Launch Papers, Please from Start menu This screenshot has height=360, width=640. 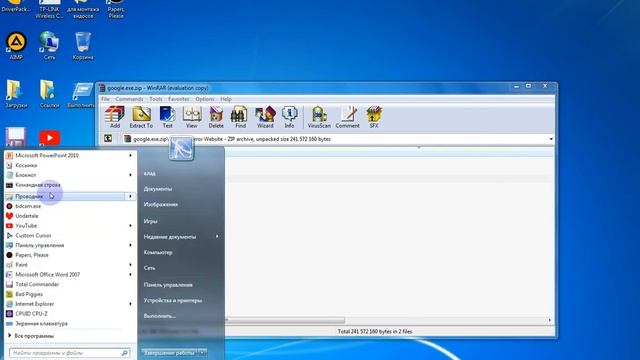tap(70, 255)
